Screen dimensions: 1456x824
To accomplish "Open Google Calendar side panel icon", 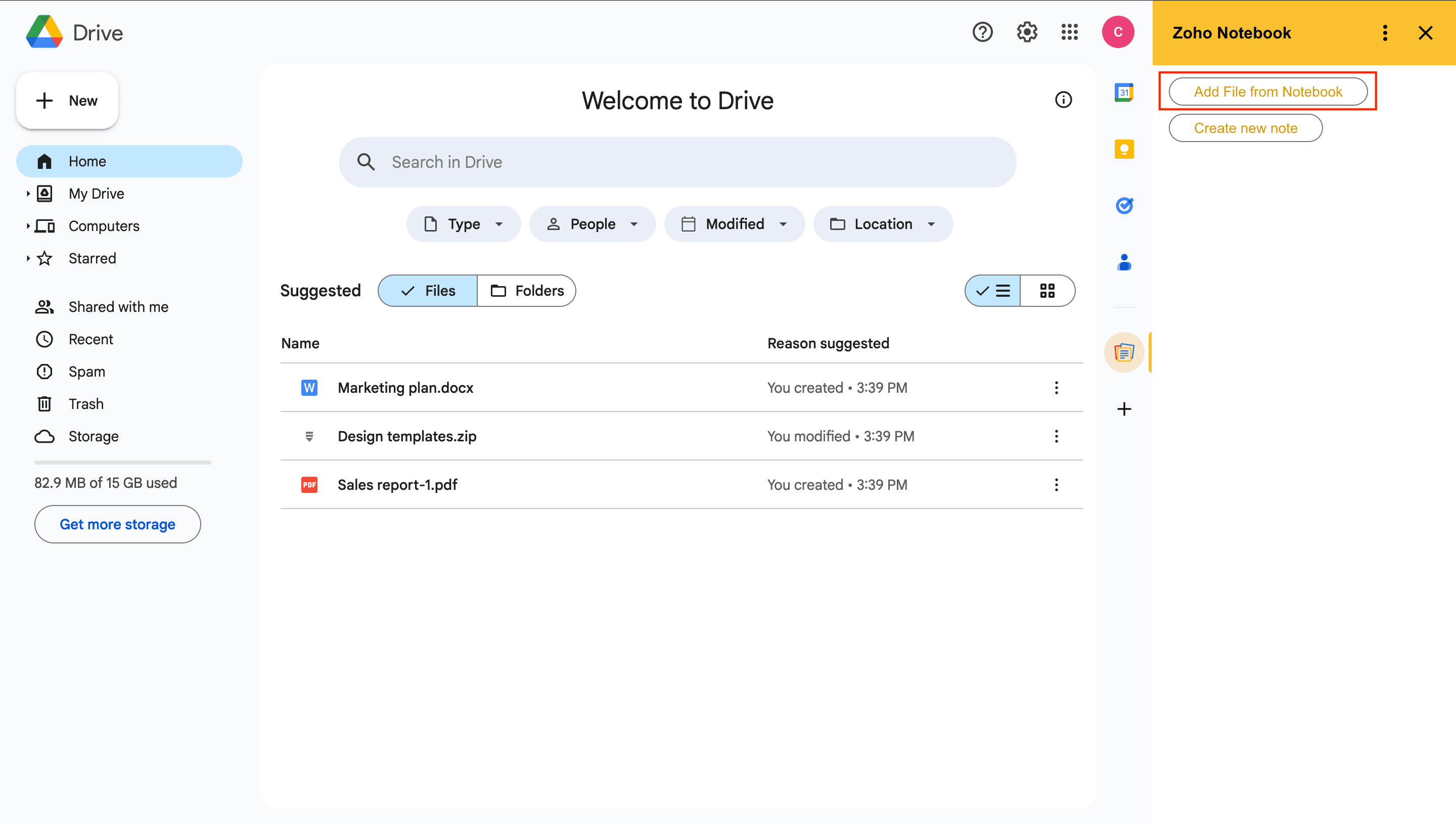I will point(1124,92).
